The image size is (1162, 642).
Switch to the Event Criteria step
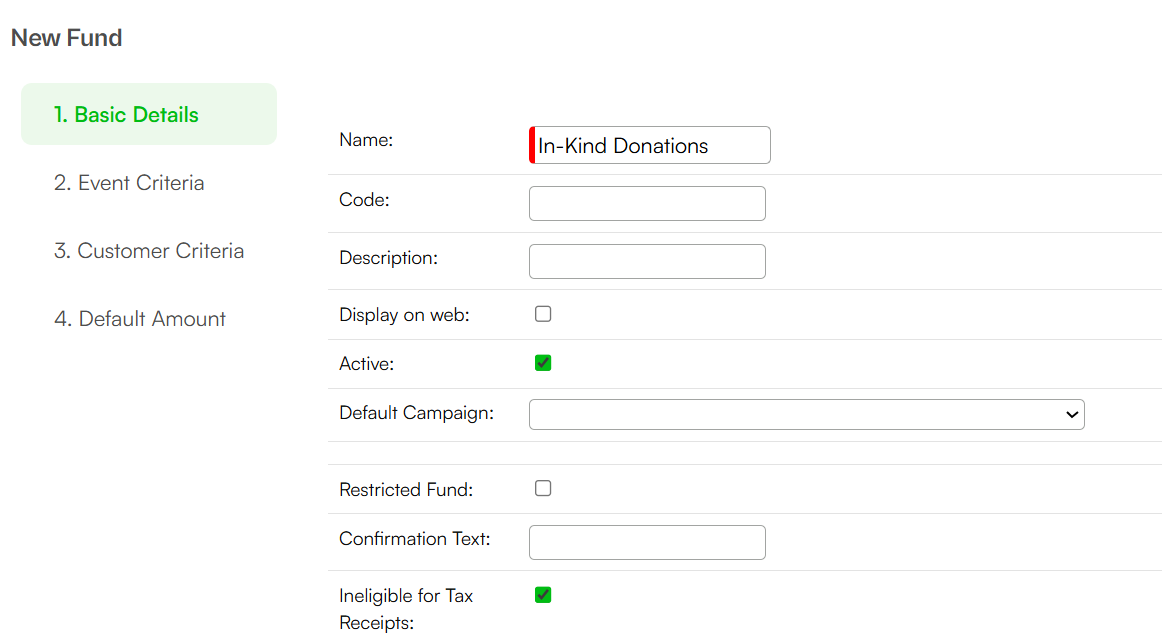click(x=129, y=182)
